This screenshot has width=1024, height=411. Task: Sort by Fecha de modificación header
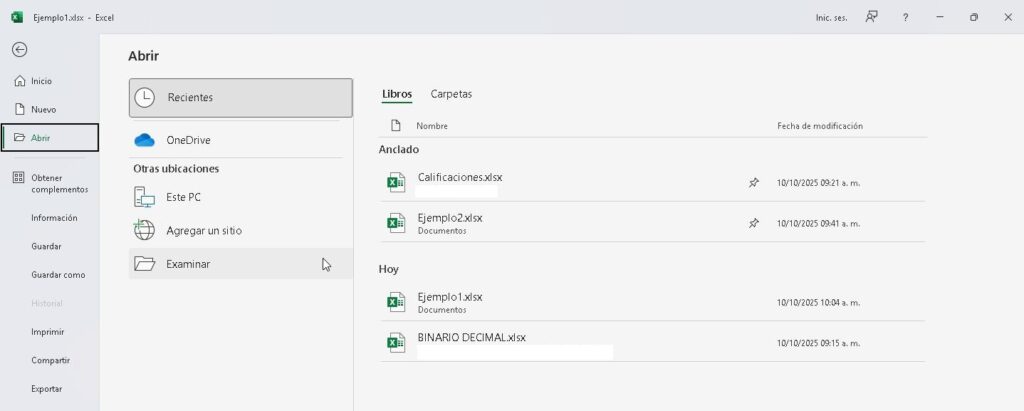(x=820, y=126)
